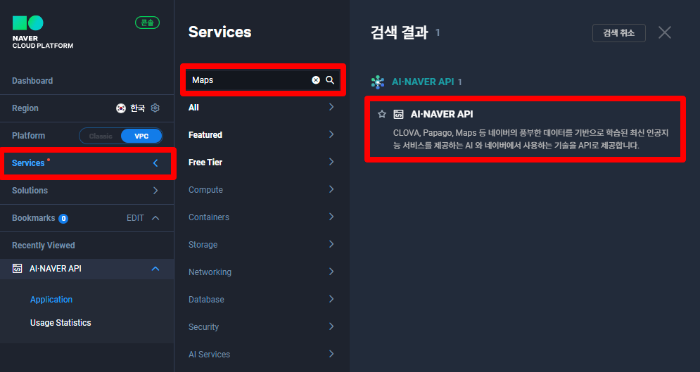This screenshot has width=700, height=372.
Task: Click AI·NAVER API icon in Recently Viewed
Action: click(17, 268)
